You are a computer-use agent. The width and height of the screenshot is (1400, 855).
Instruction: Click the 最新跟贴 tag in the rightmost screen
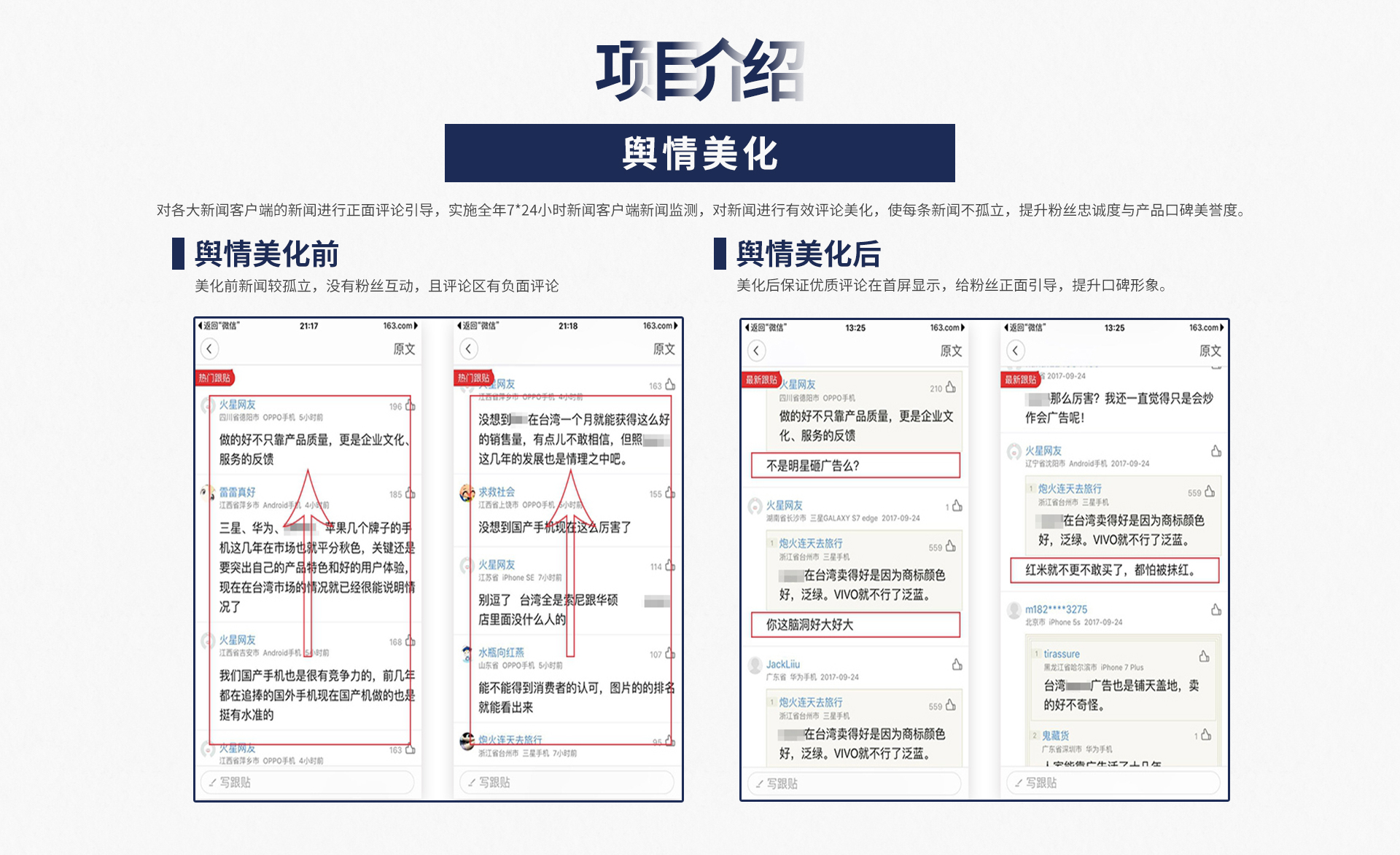[x=1020, y=379]
